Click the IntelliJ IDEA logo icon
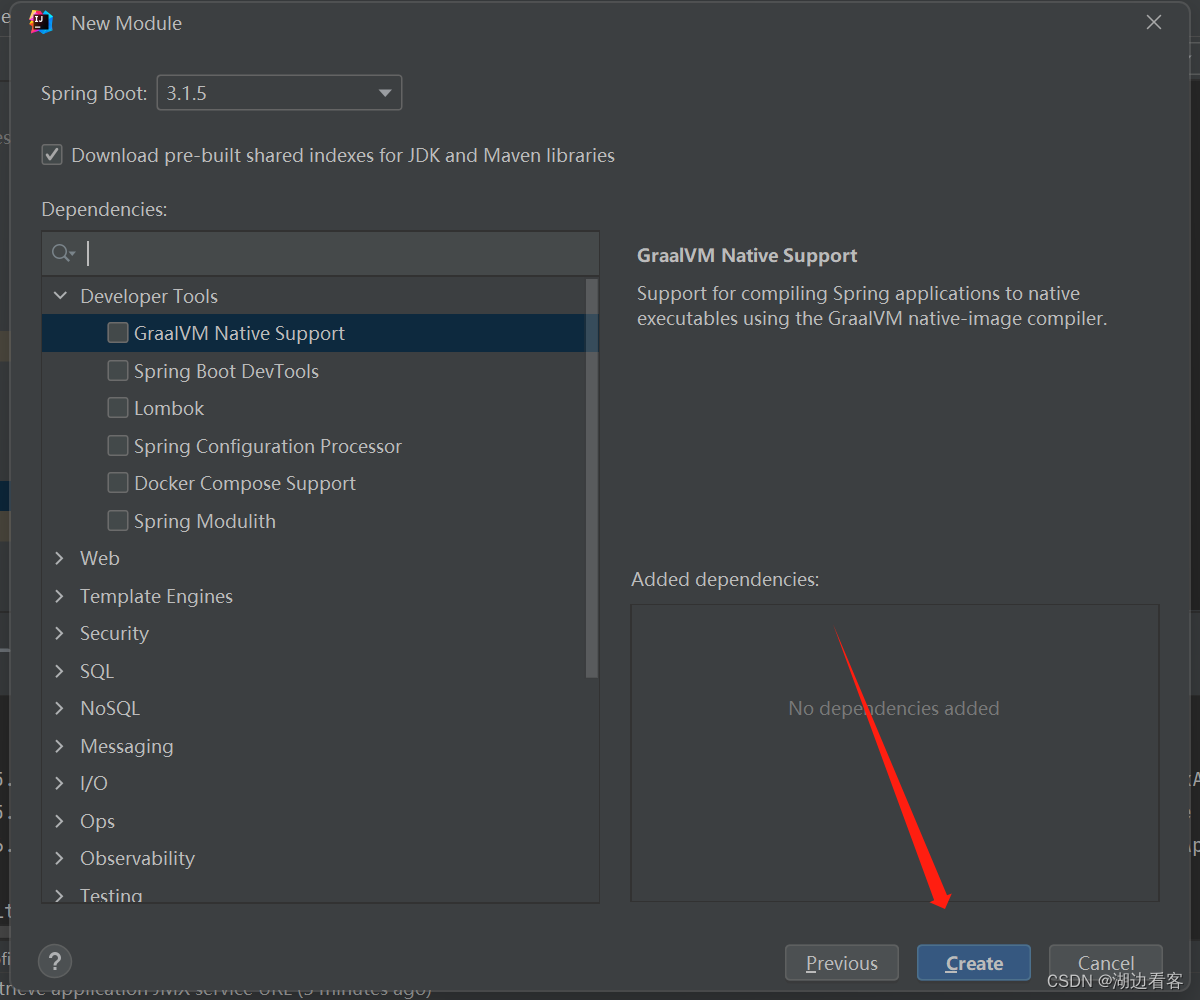This screenshot has width=1200, height=1000. click(x=41, y=22)
